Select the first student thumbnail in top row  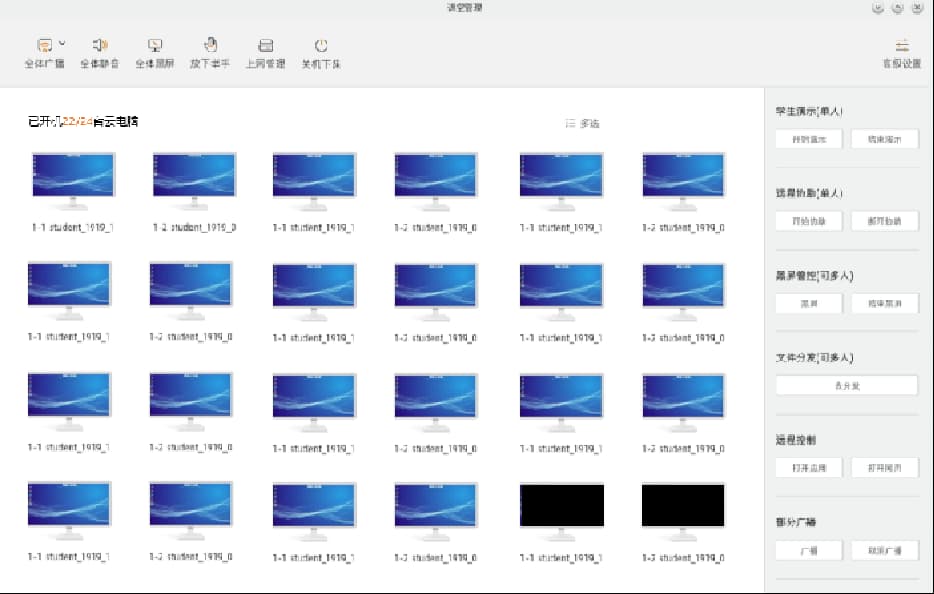[73, 180]
